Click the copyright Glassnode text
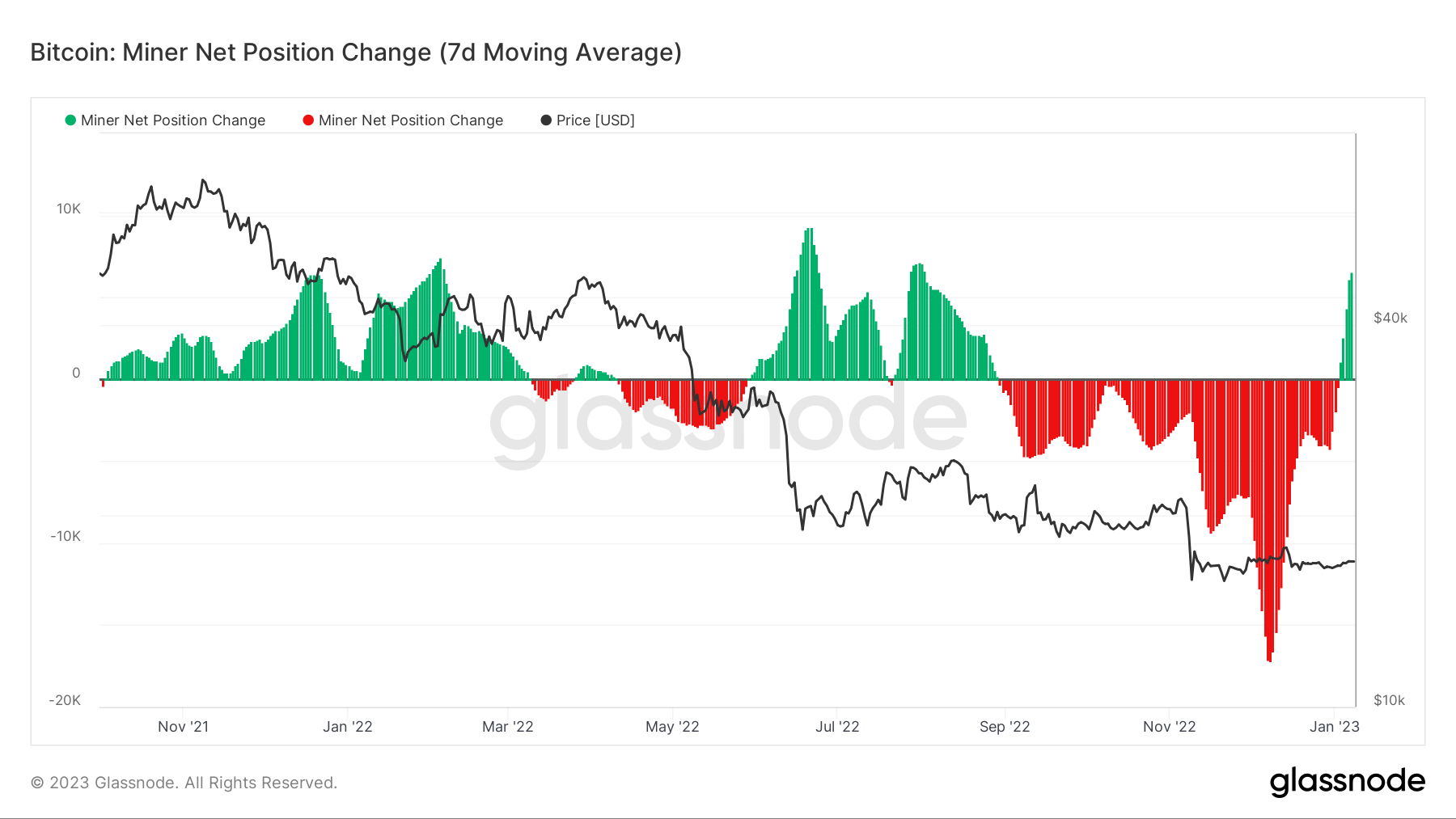The width and height of the screenshot is (1456, 819). click(x=184, y=783)
